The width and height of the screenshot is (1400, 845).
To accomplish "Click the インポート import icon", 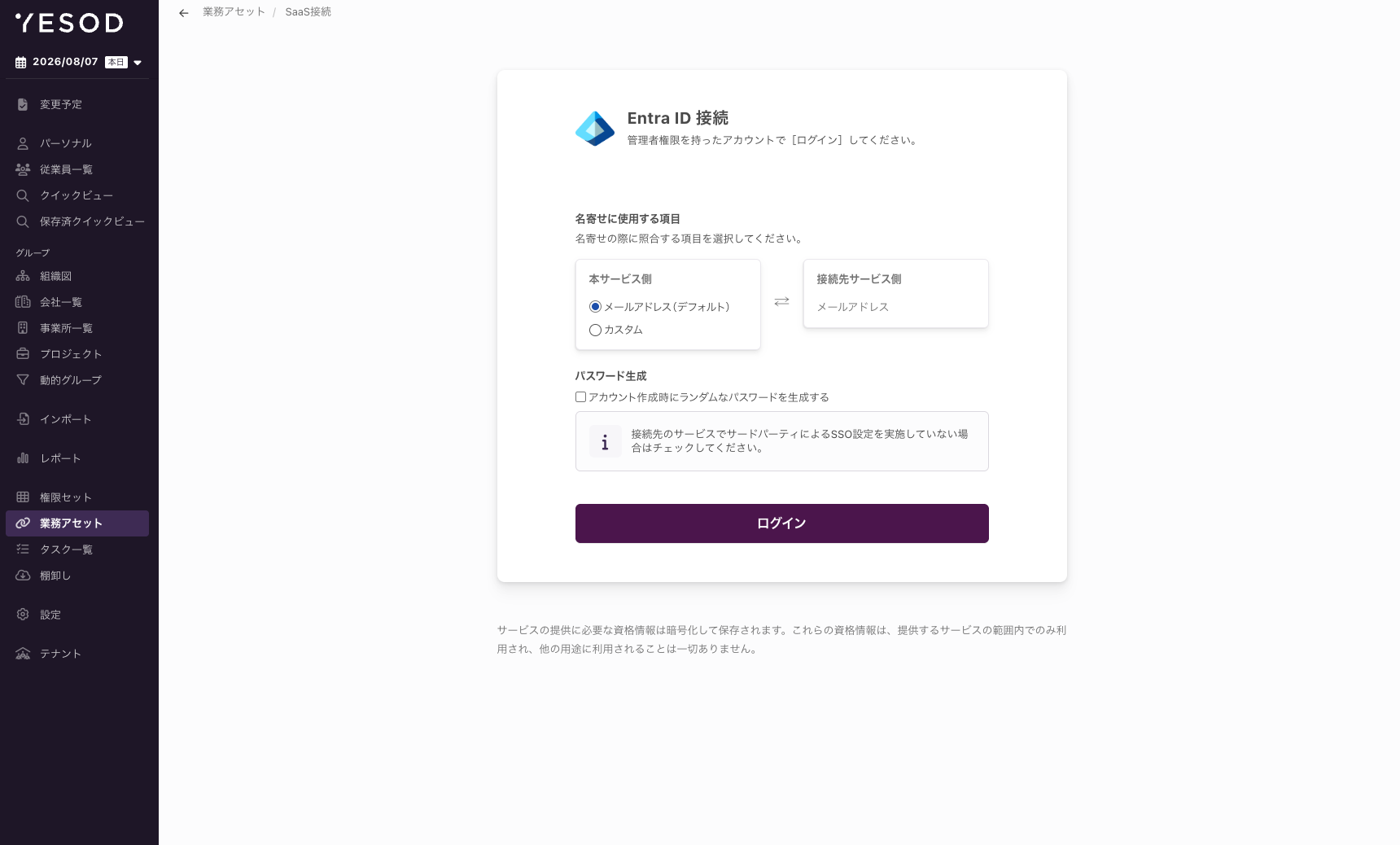I will 23,419.
